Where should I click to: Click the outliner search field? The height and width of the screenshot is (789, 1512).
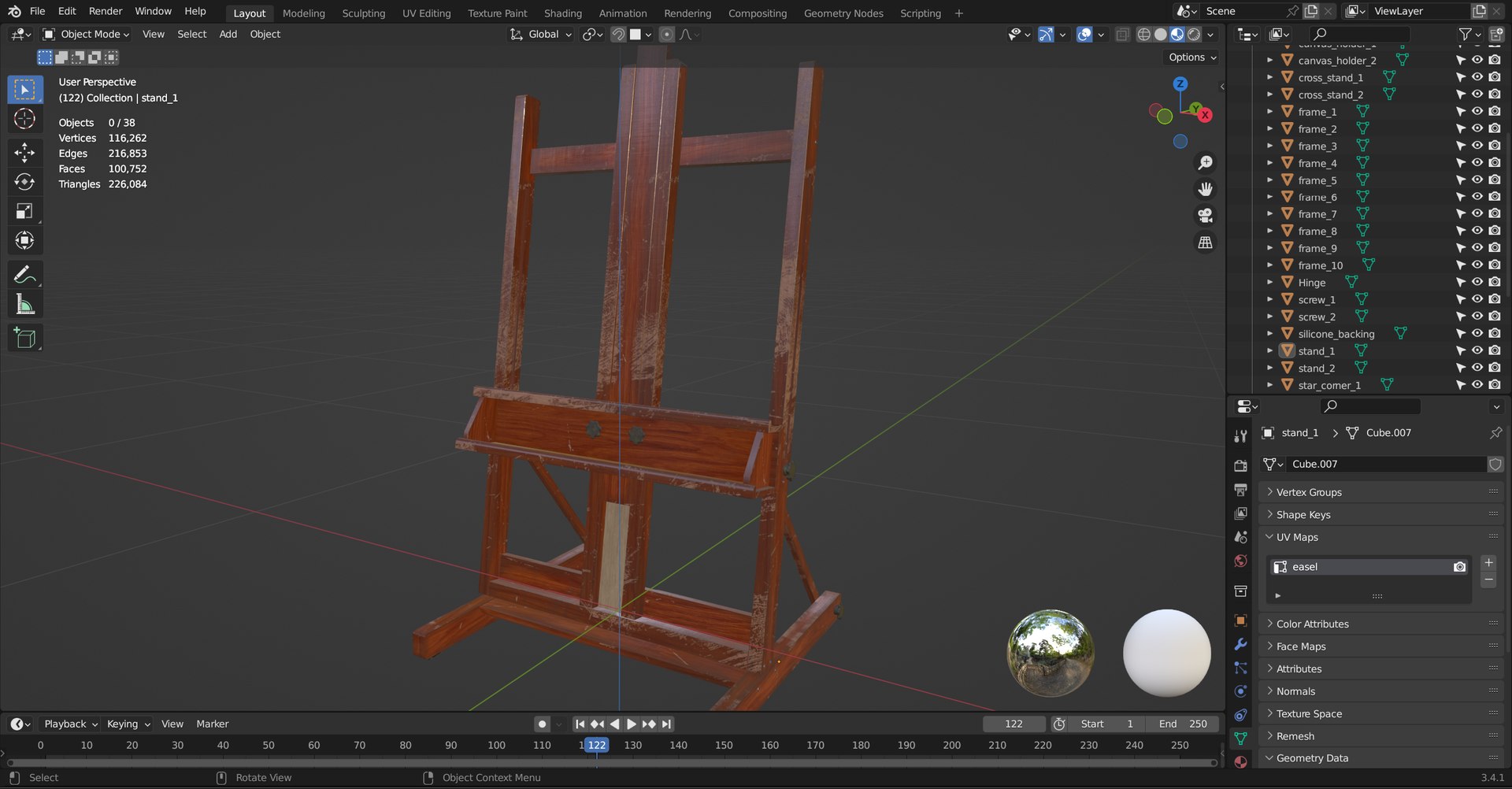(x=1360, y=34)
